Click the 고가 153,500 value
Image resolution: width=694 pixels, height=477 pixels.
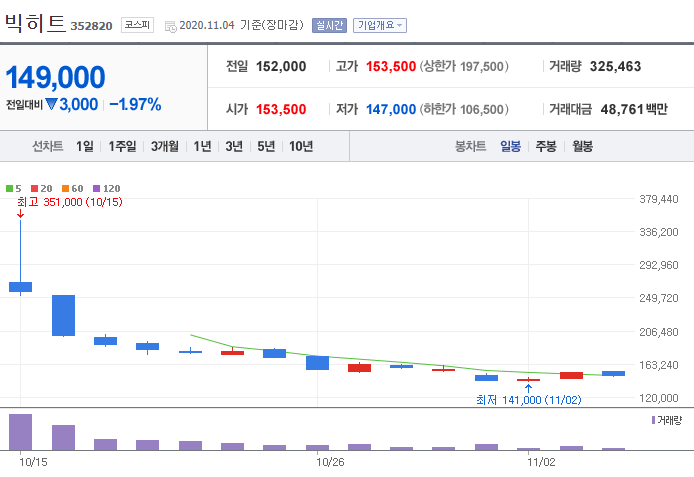pos(391,66)
